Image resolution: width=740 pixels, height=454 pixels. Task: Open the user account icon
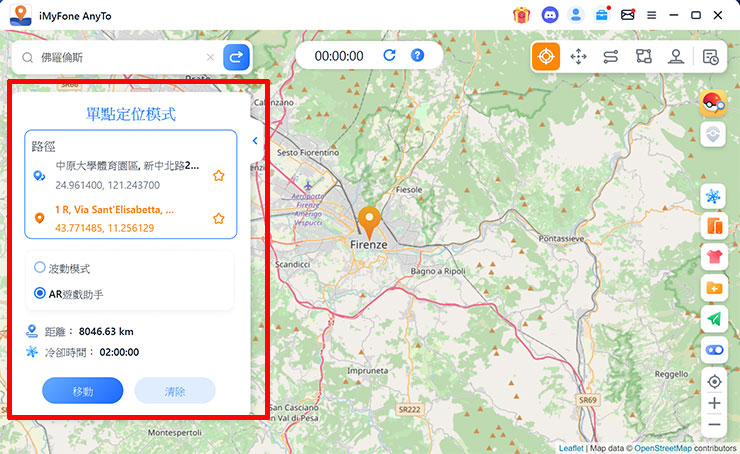(575, 15)
